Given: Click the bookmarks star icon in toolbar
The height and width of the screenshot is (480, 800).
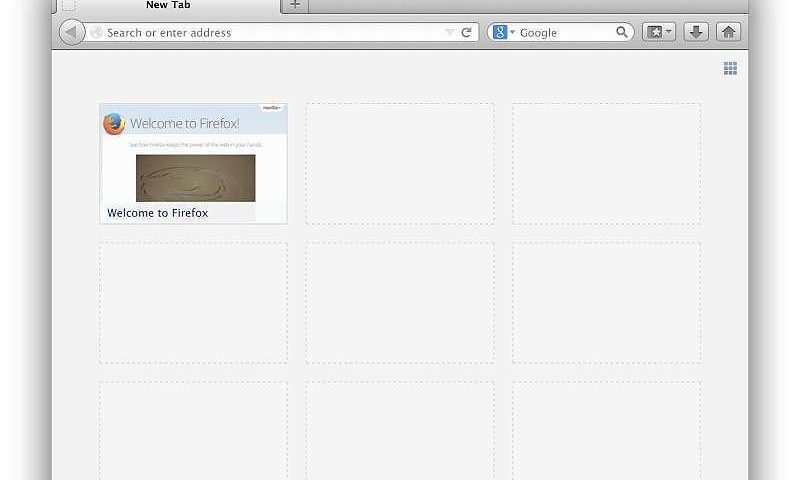Looking at the screenshot, I should [x=654, y=32].
